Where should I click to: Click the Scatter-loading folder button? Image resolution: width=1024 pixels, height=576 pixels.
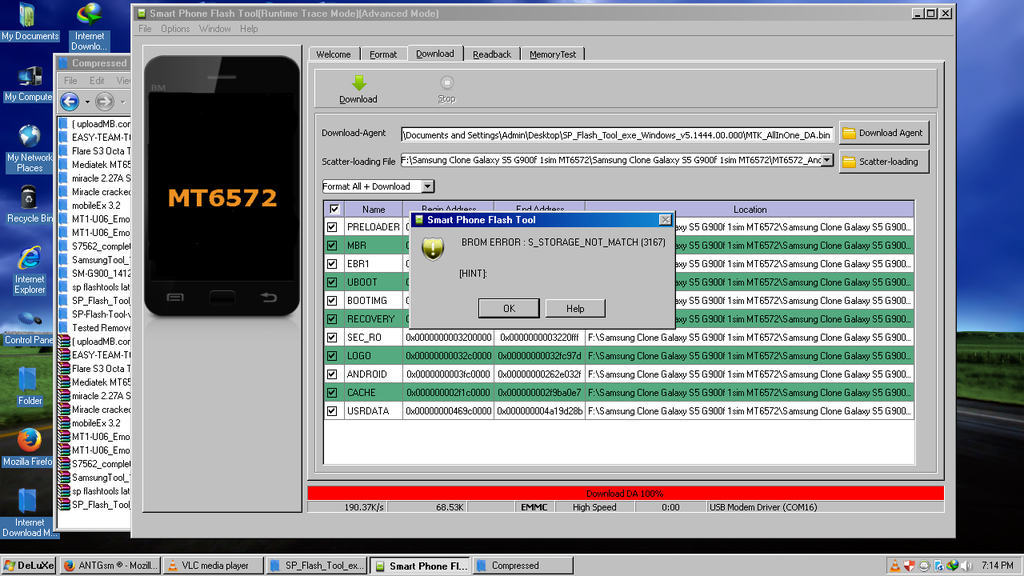883,161
